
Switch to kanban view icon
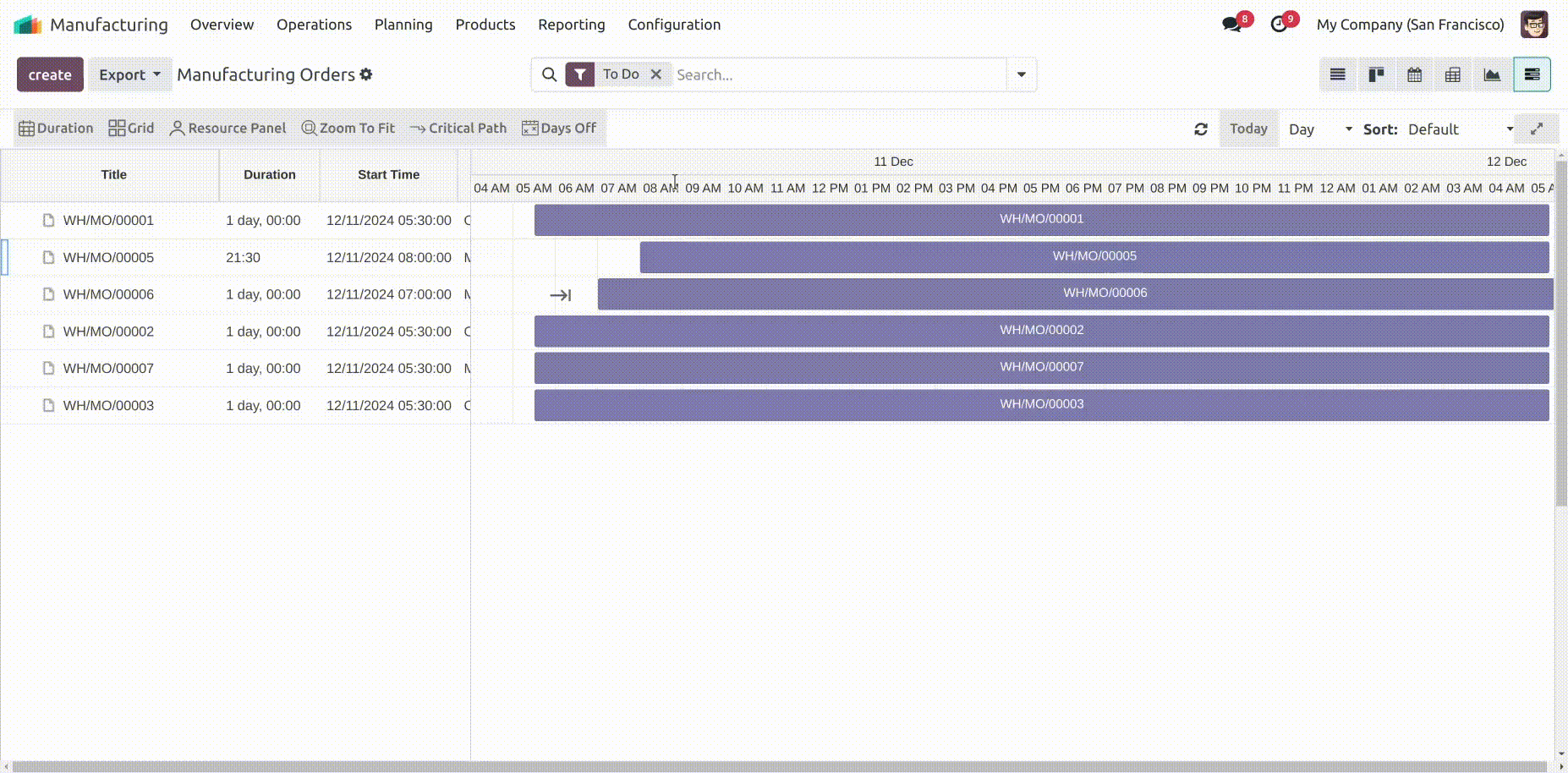pyautogui.click(x=1376, y=74)
